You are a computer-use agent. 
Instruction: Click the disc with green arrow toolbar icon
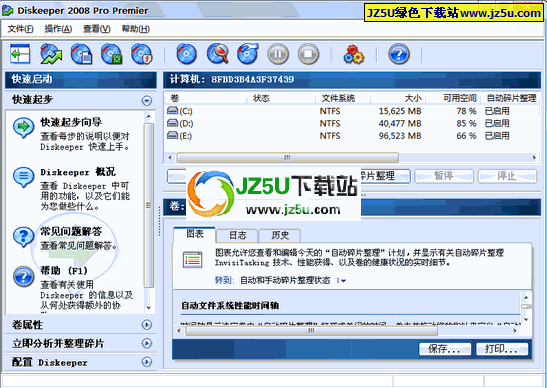(x=51, y=54)
